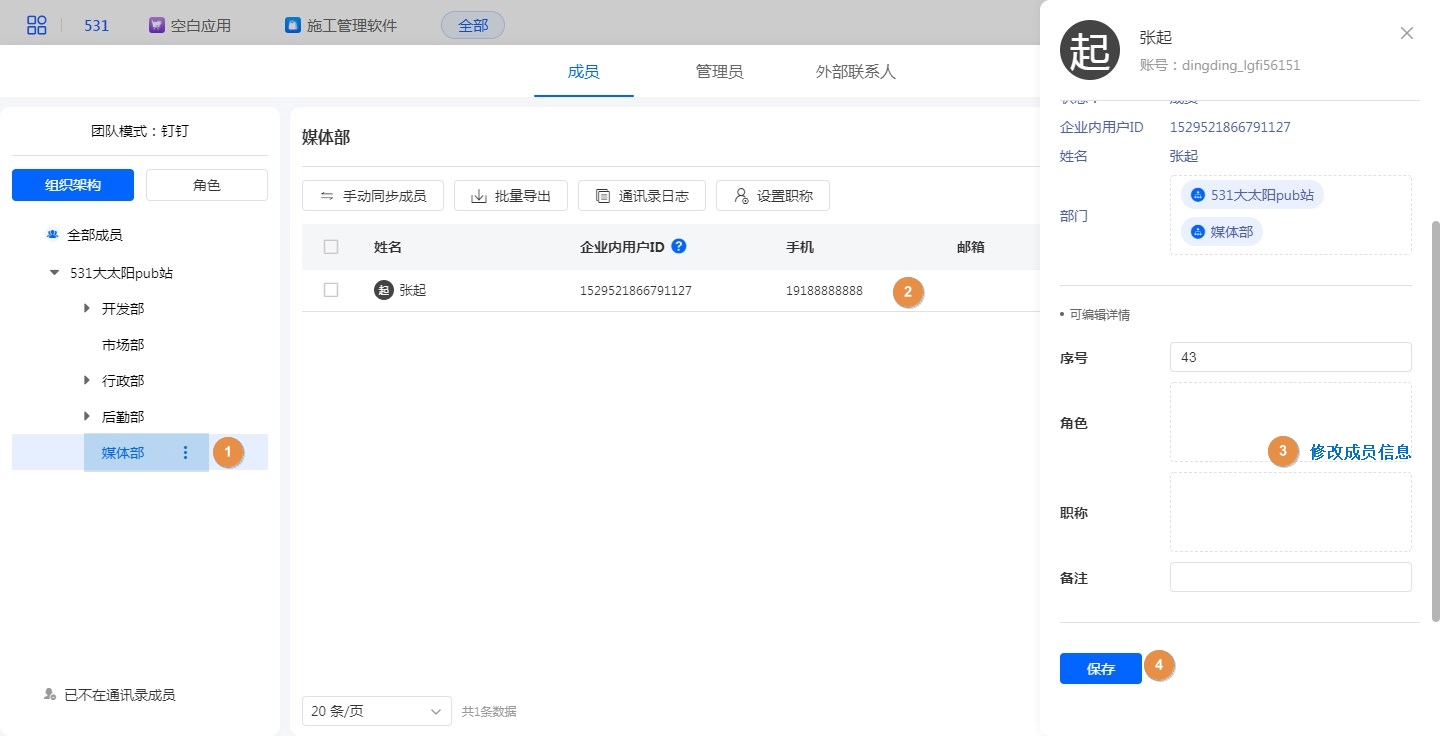This screenshot has height=736, width=1440.
Task: Click the 序号 input field
Action: pyautogui.click(x=1290, y=357)
